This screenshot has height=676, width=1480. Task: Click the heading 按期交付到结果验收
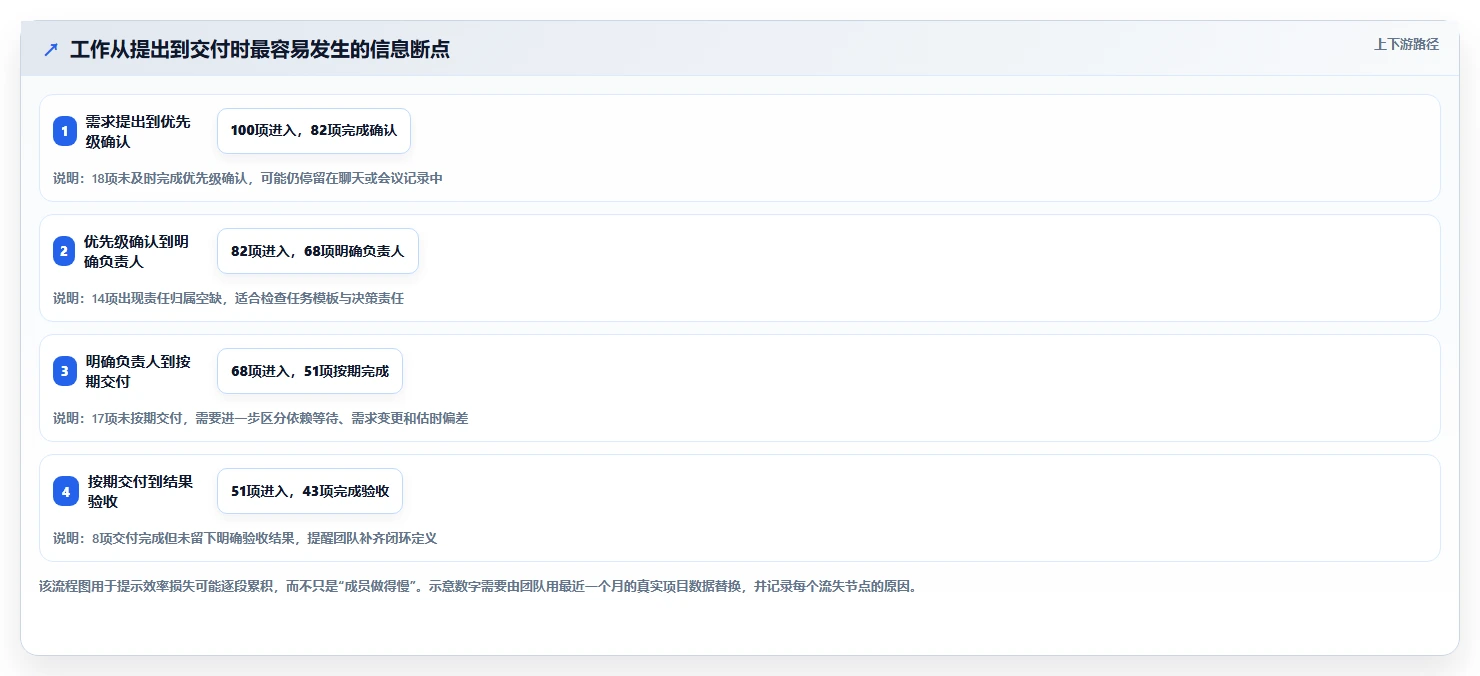pos(140,491)
